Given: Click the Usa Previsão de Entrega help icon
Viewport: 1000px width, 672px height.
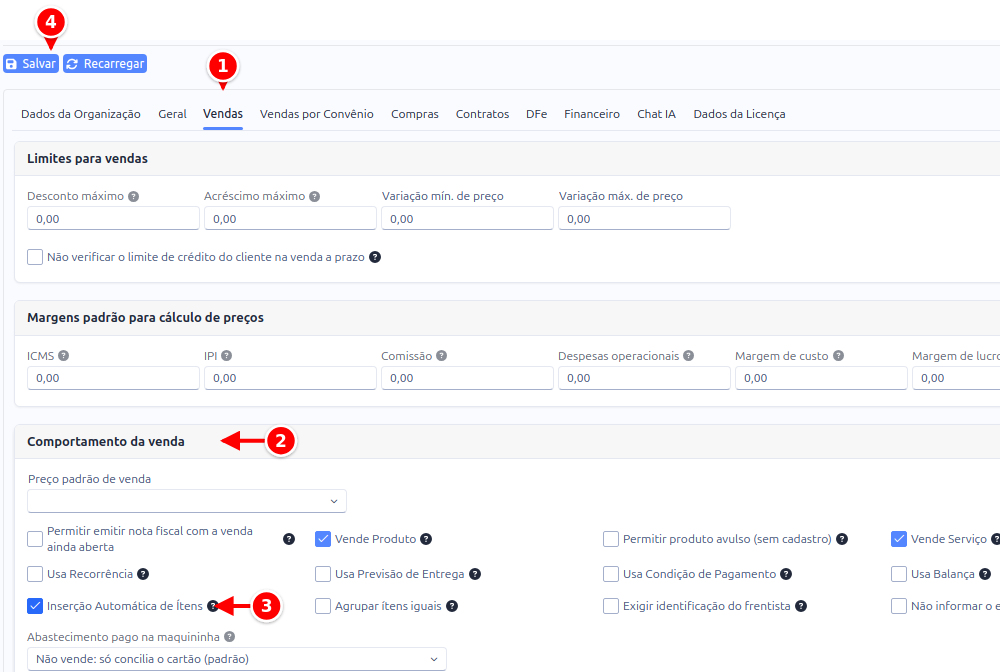Looking at the screenshot, I should [474, 574].
